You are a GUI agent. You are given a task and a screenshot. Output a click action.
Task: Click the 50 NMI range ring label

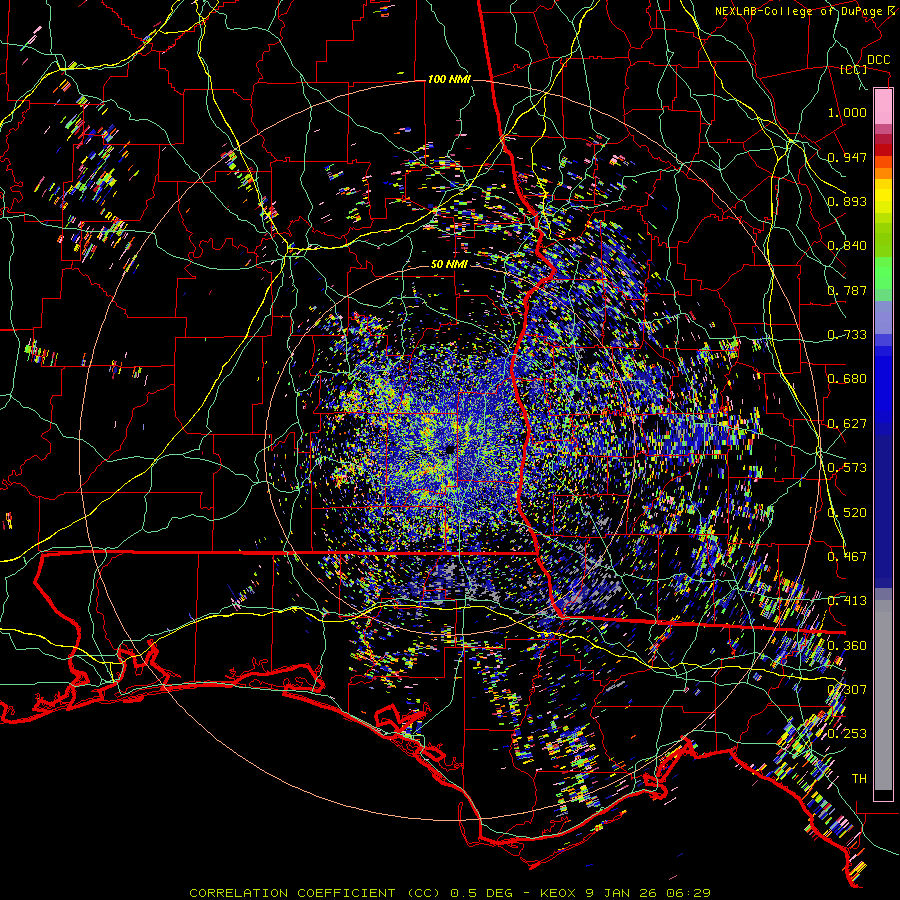click(x=449, y=265)
